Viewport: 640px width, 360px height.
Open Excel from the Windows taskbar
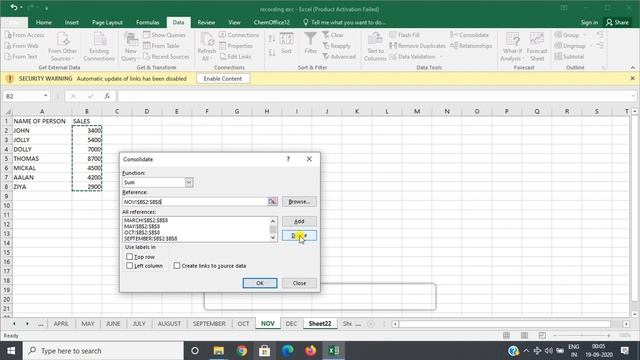(x=333, y=351)
